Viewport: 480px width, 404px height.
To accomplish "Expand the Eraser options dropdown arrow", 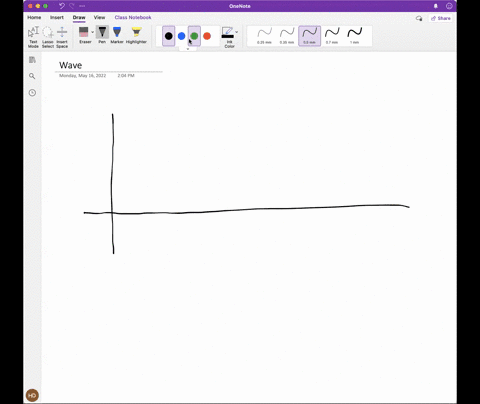I will coord(93,32).
